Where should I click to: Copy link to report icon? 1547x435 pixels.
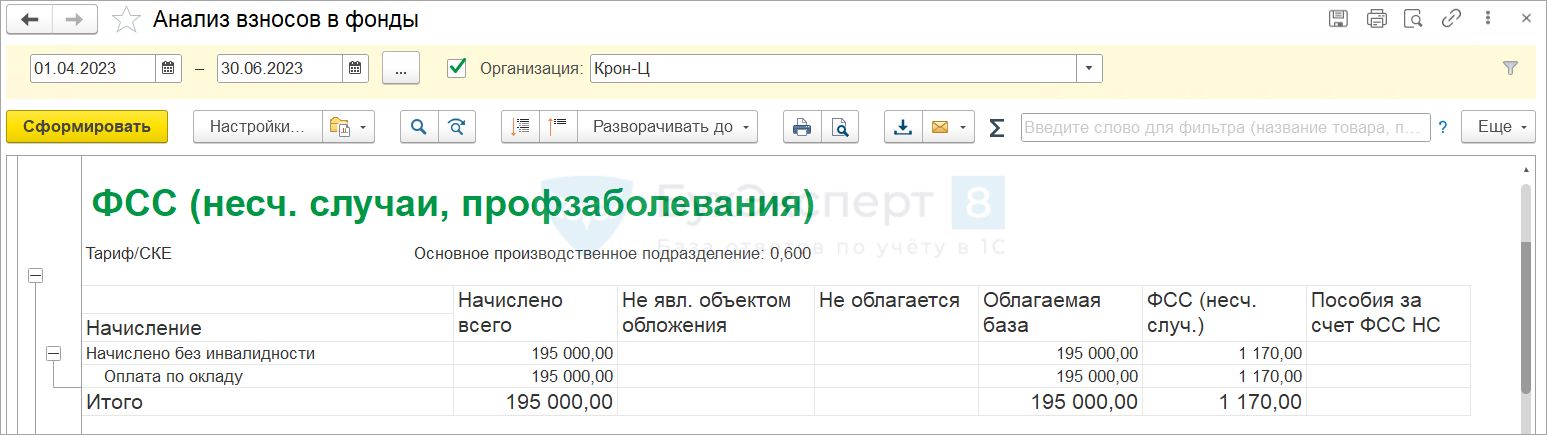[1451, 19]
